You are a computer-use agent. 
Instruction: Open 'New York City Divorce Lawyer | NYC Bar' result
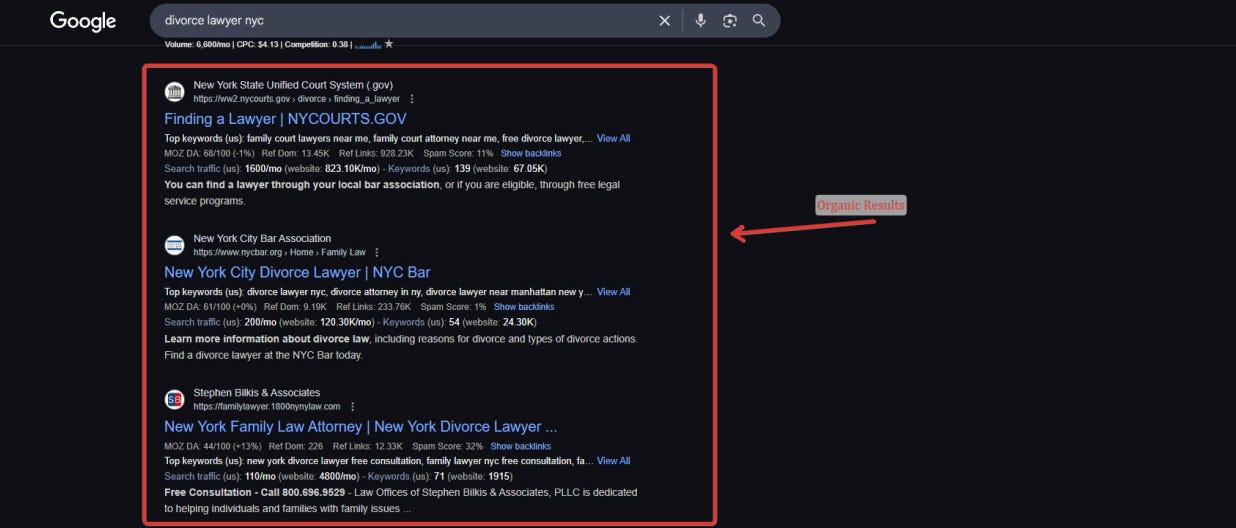click(297, 272)
